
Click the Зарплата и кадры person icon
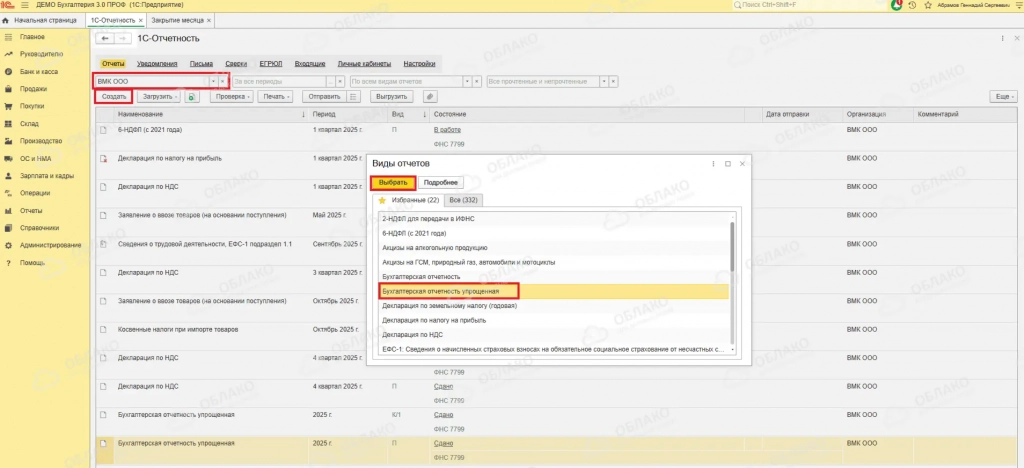tap(8, 176)
